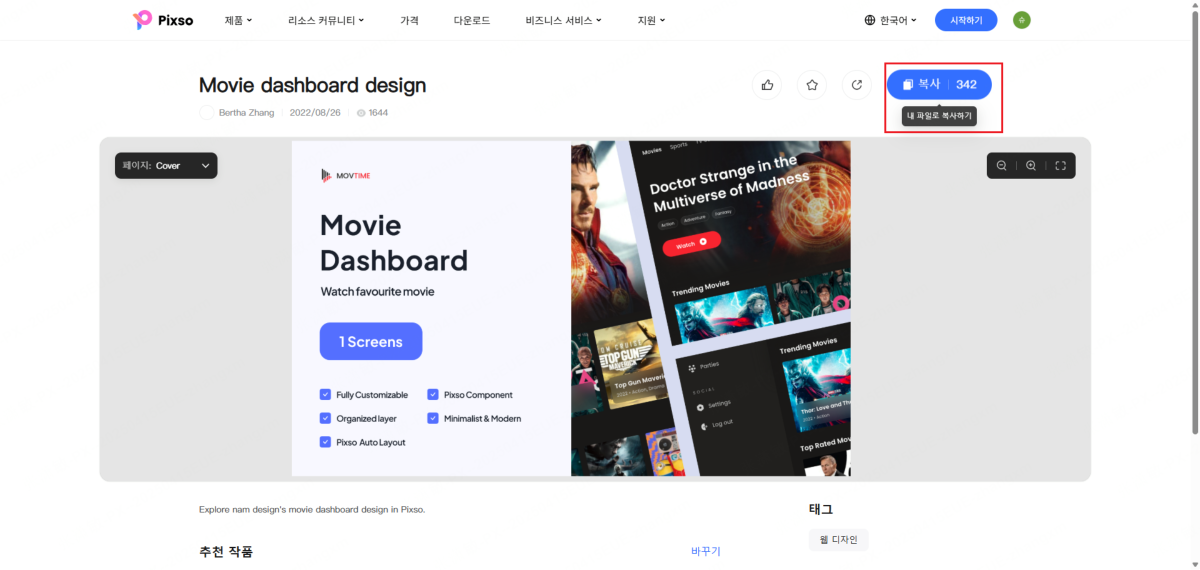Click the 복사 342 copy button

(938, 85)
